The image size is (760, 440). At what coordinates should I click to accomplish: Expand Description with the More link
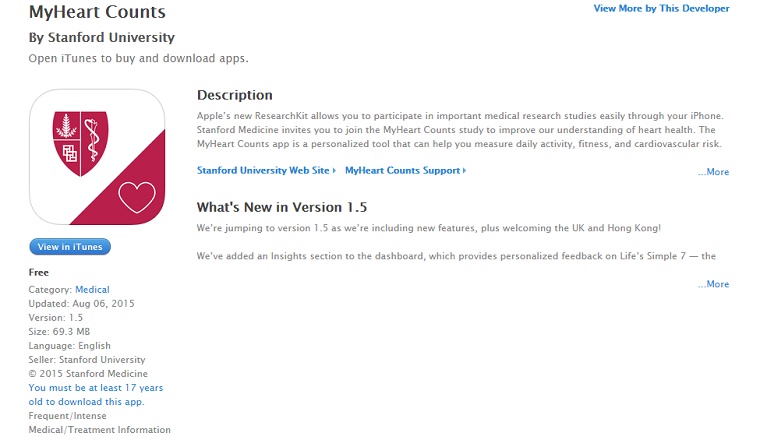pos(713,172)
